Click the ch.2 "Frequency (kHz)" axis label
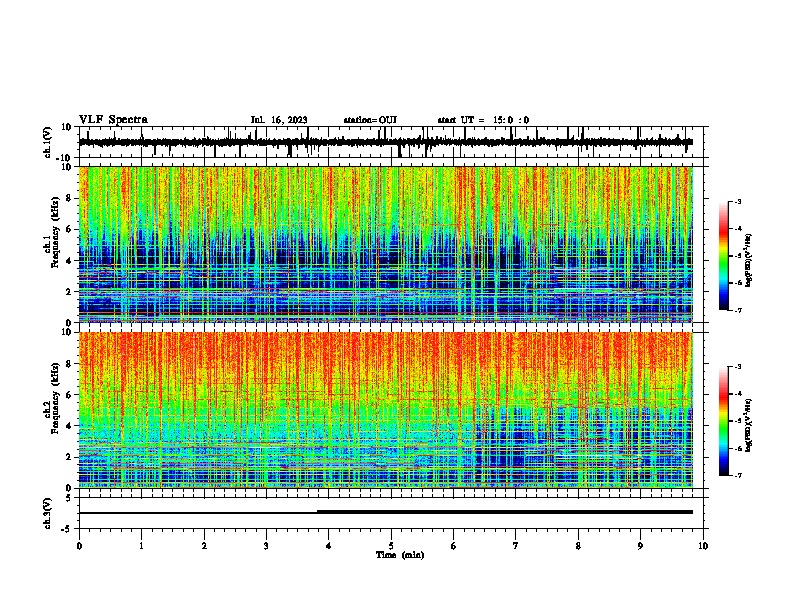Screen dimensions: 792x612 click(55, 398)
